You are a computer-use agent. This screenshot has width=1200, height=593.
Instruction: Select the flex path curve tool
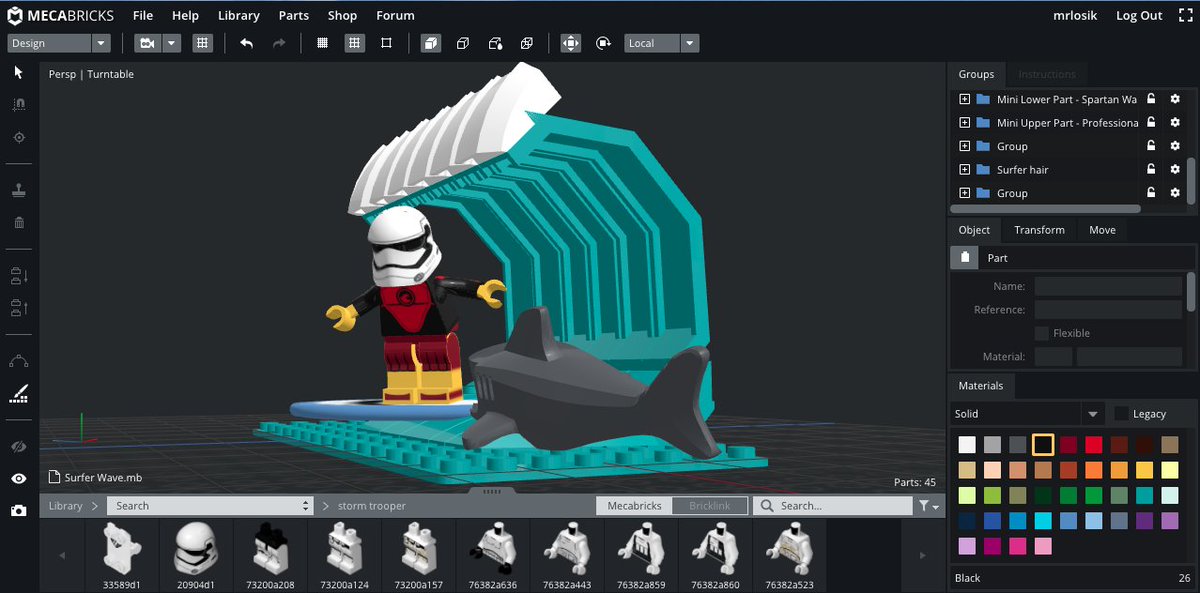pos(18,361)
